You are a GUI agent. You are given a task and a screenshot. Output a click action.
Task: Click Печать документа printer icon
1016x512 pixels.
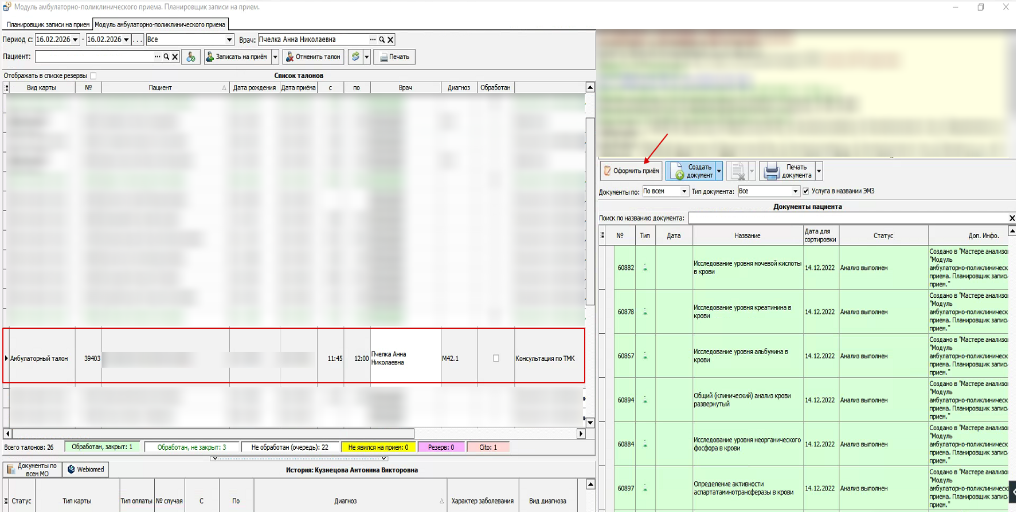coord(772,171)
